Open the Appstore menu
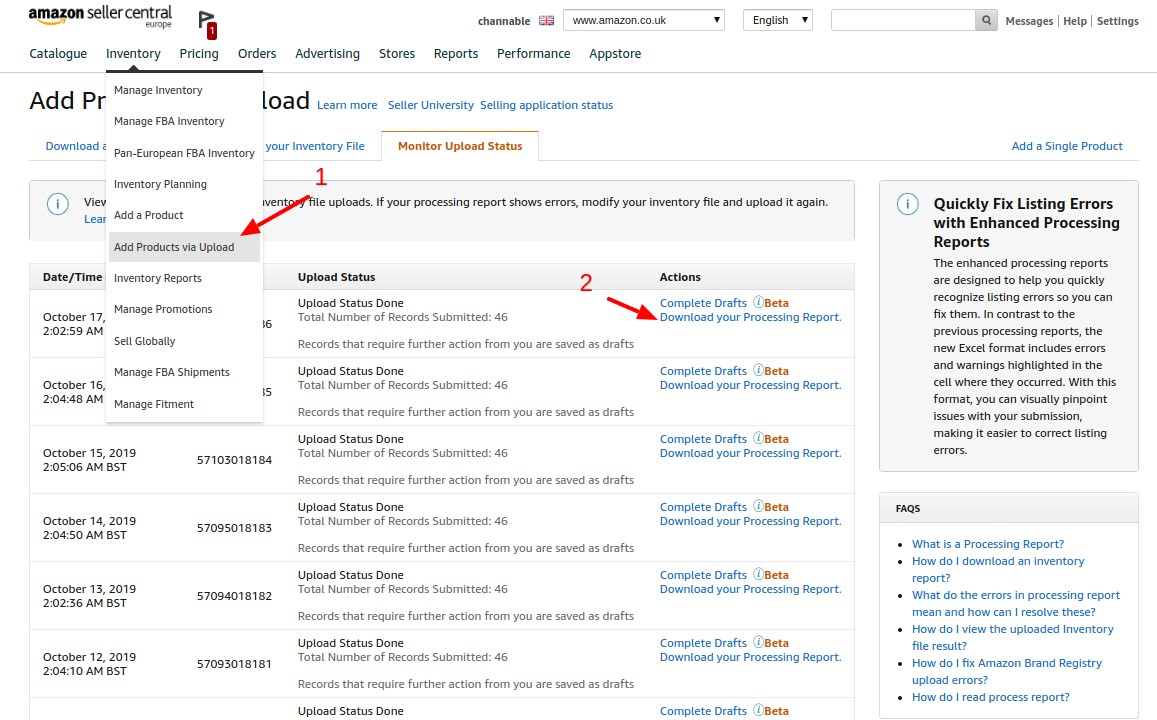The image size is (1157, 720). point(615,54)
